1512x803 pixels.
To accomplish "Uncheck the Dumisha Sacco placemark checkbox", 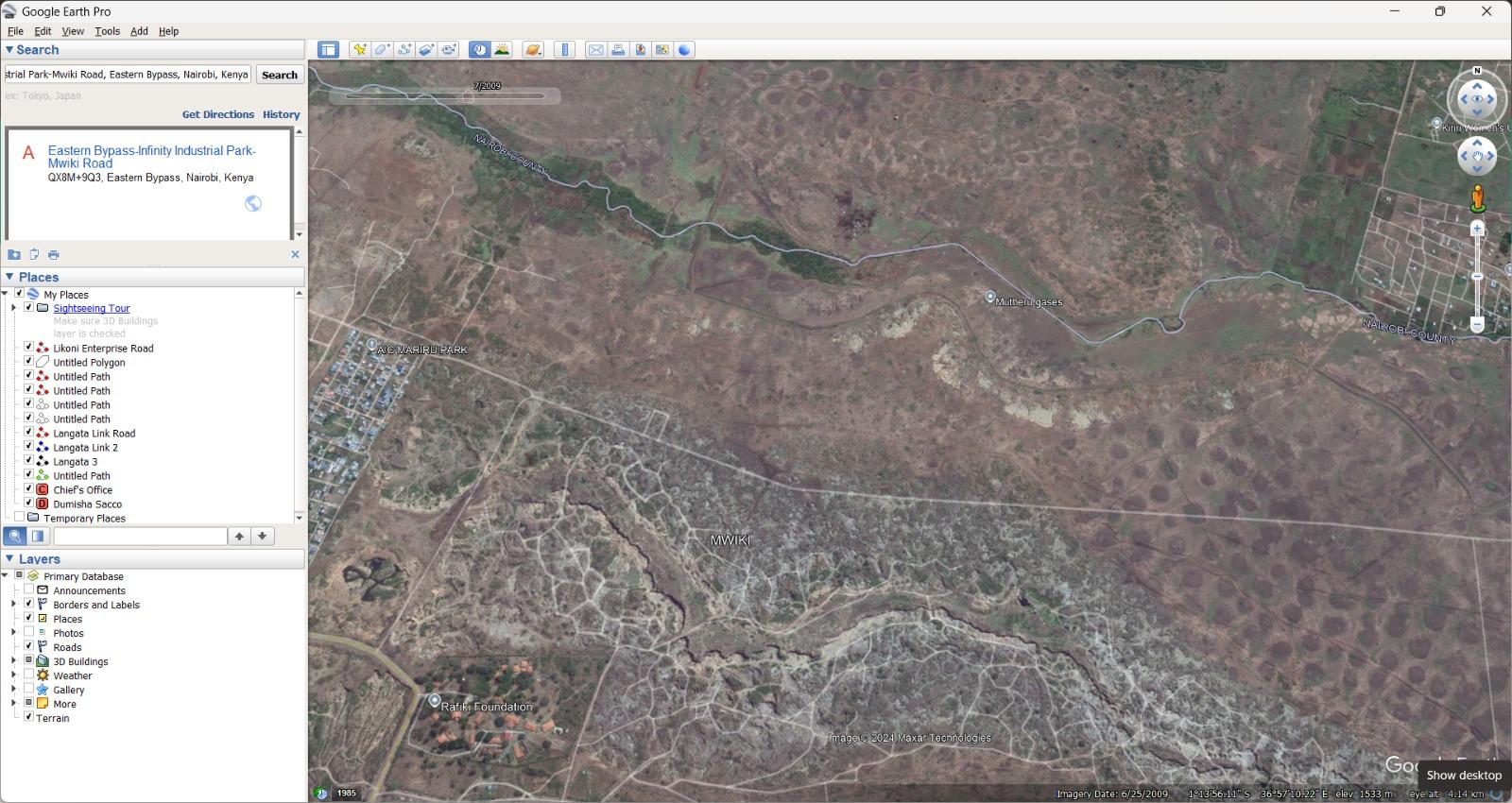I will (28, 504).
